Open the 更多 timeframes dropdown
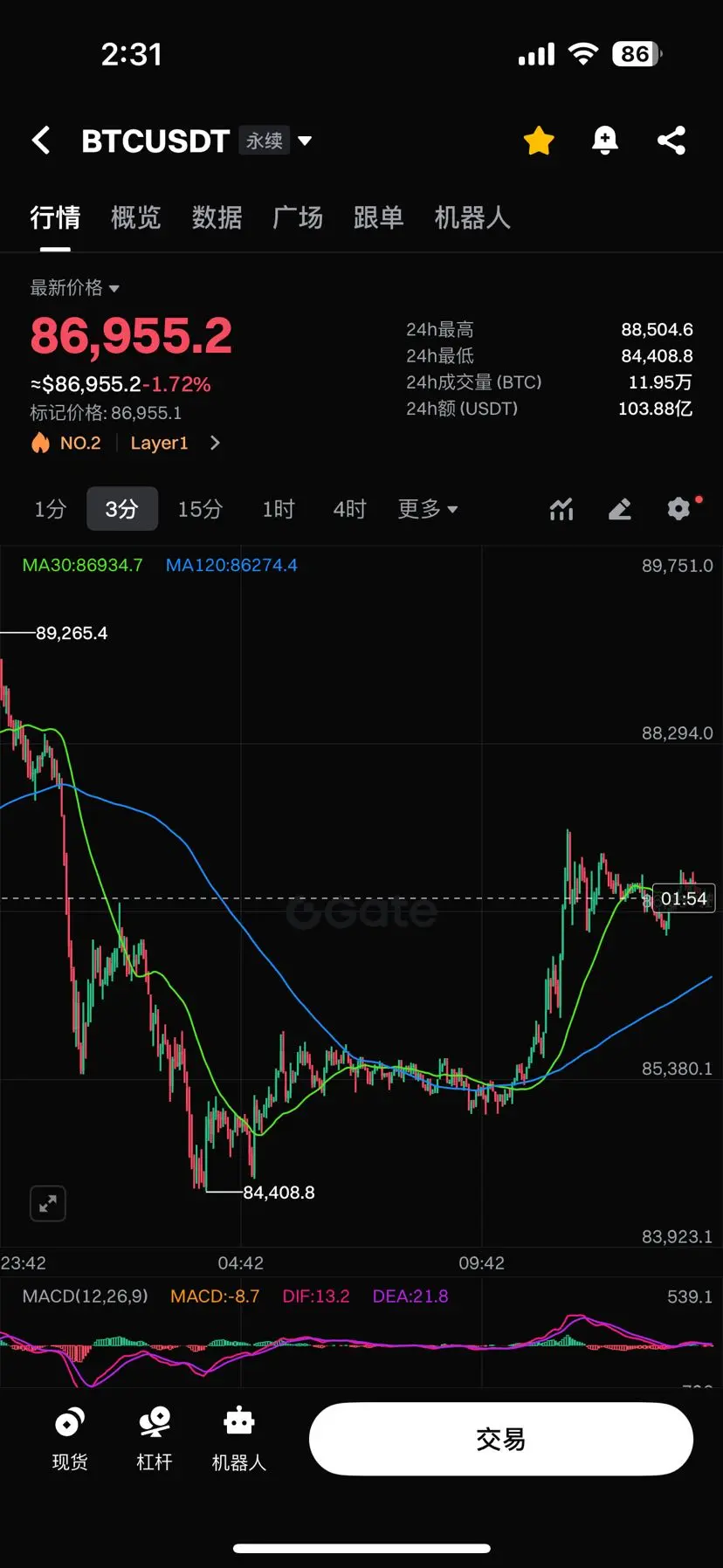 428,509
